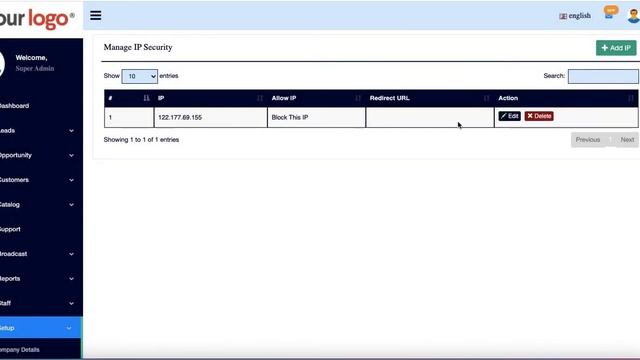This screenshot has height=360, width=640.
Task: Go to Previous page
Action: [x=588, y=140]
